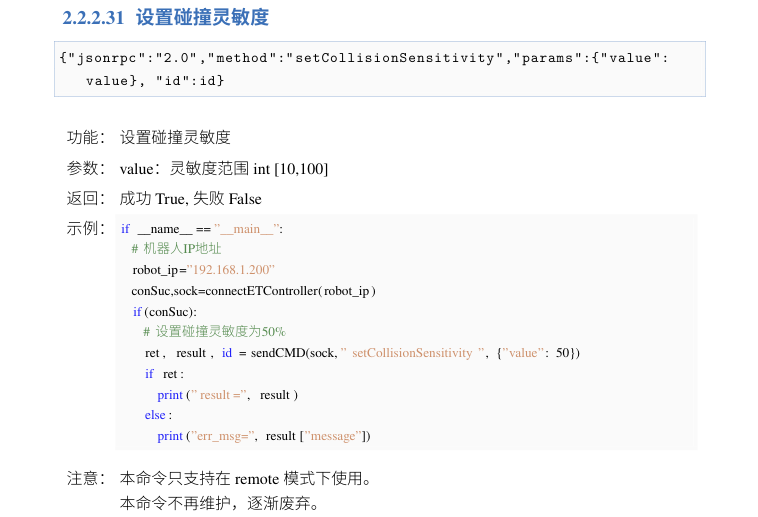
Task: Click the print("err_msg=") code line
Action: (264, 435)
